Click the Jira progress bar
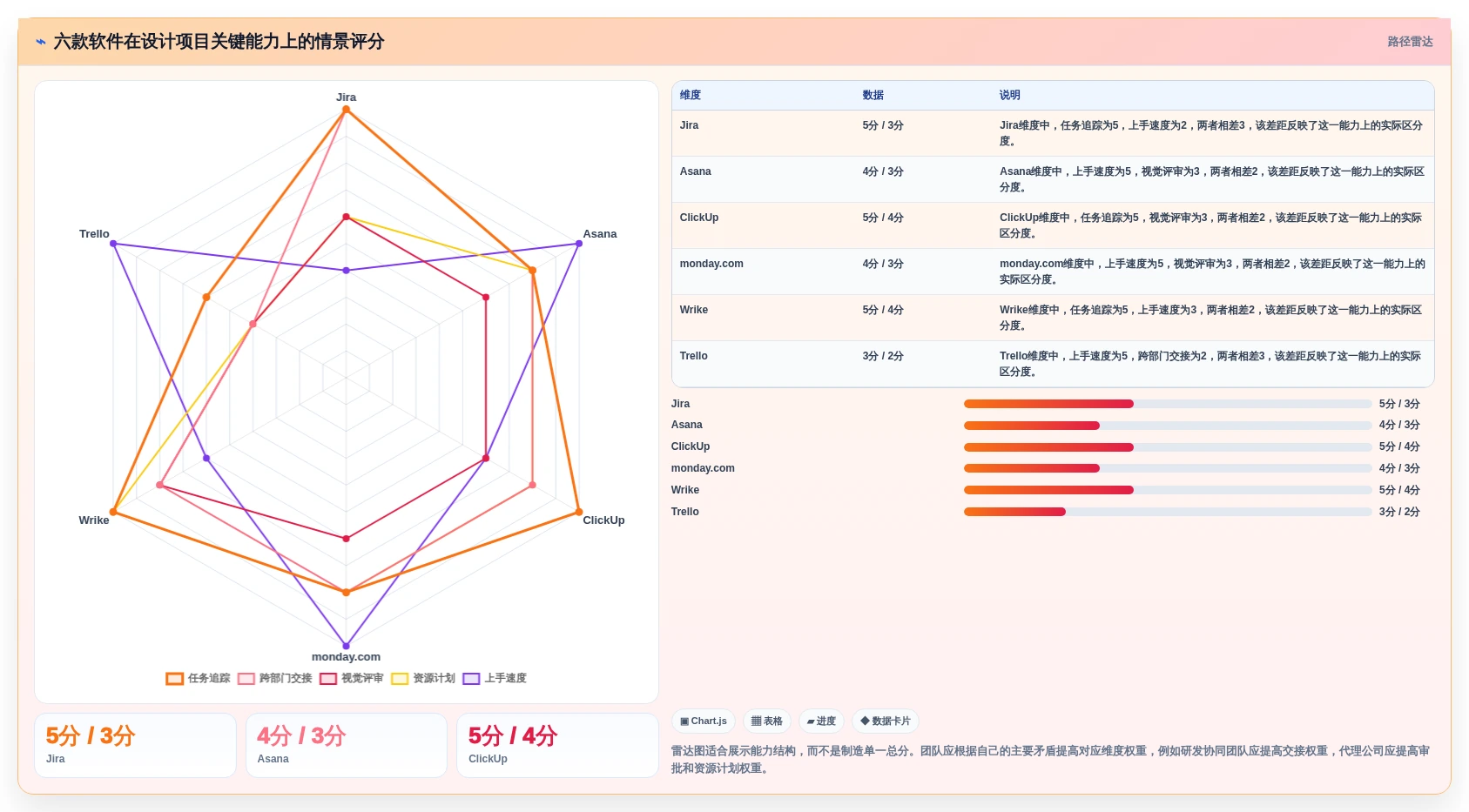Image resolution: width=1469 pixels, height=812 pixels. pos(1168,404)
